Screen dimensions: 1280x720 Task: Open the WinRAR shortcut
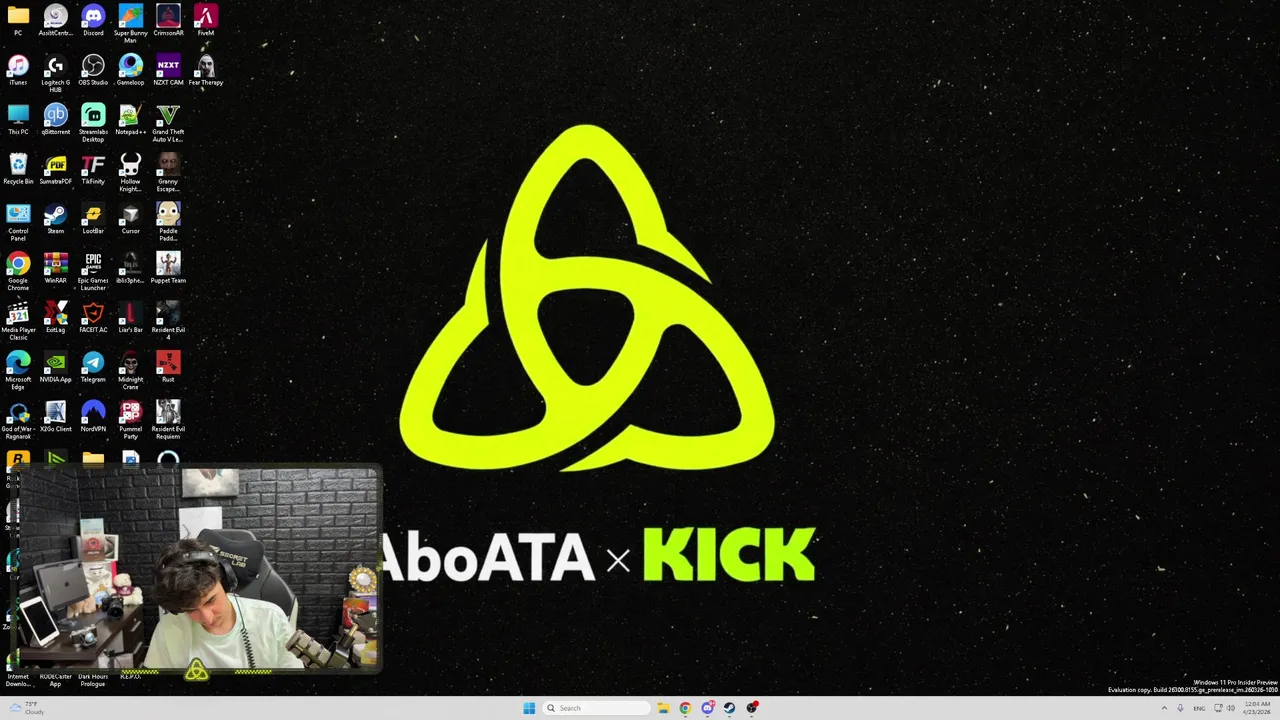(55, 268)
